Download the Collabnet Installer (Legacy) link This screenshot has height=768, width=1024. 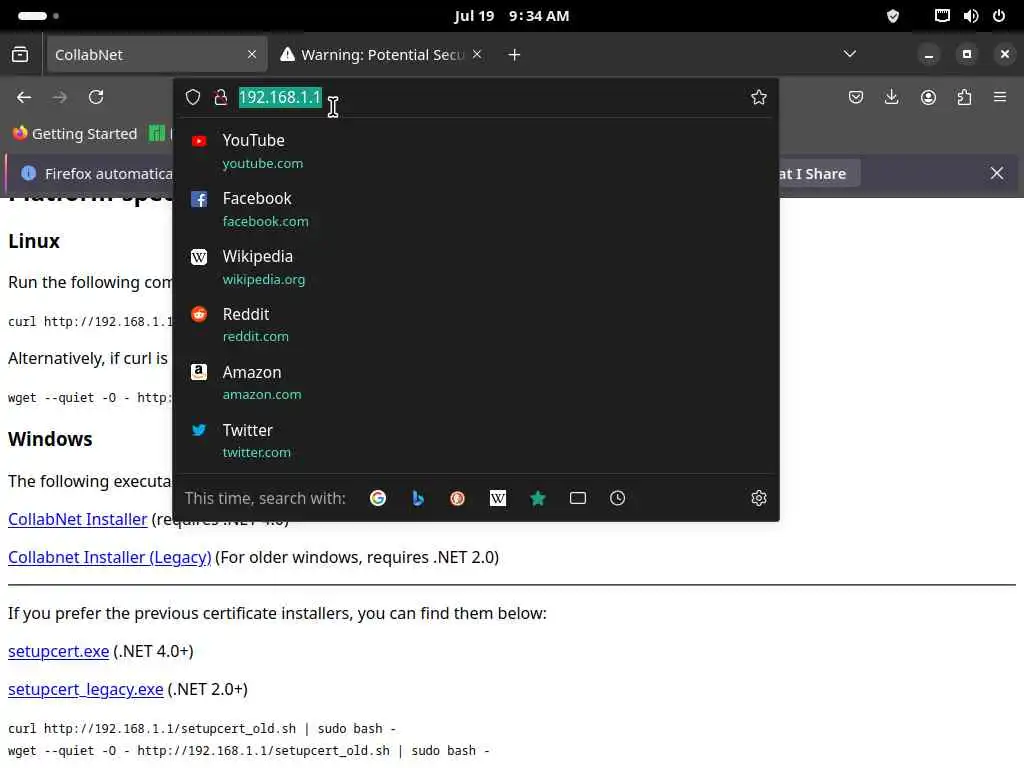pos(110,557)
